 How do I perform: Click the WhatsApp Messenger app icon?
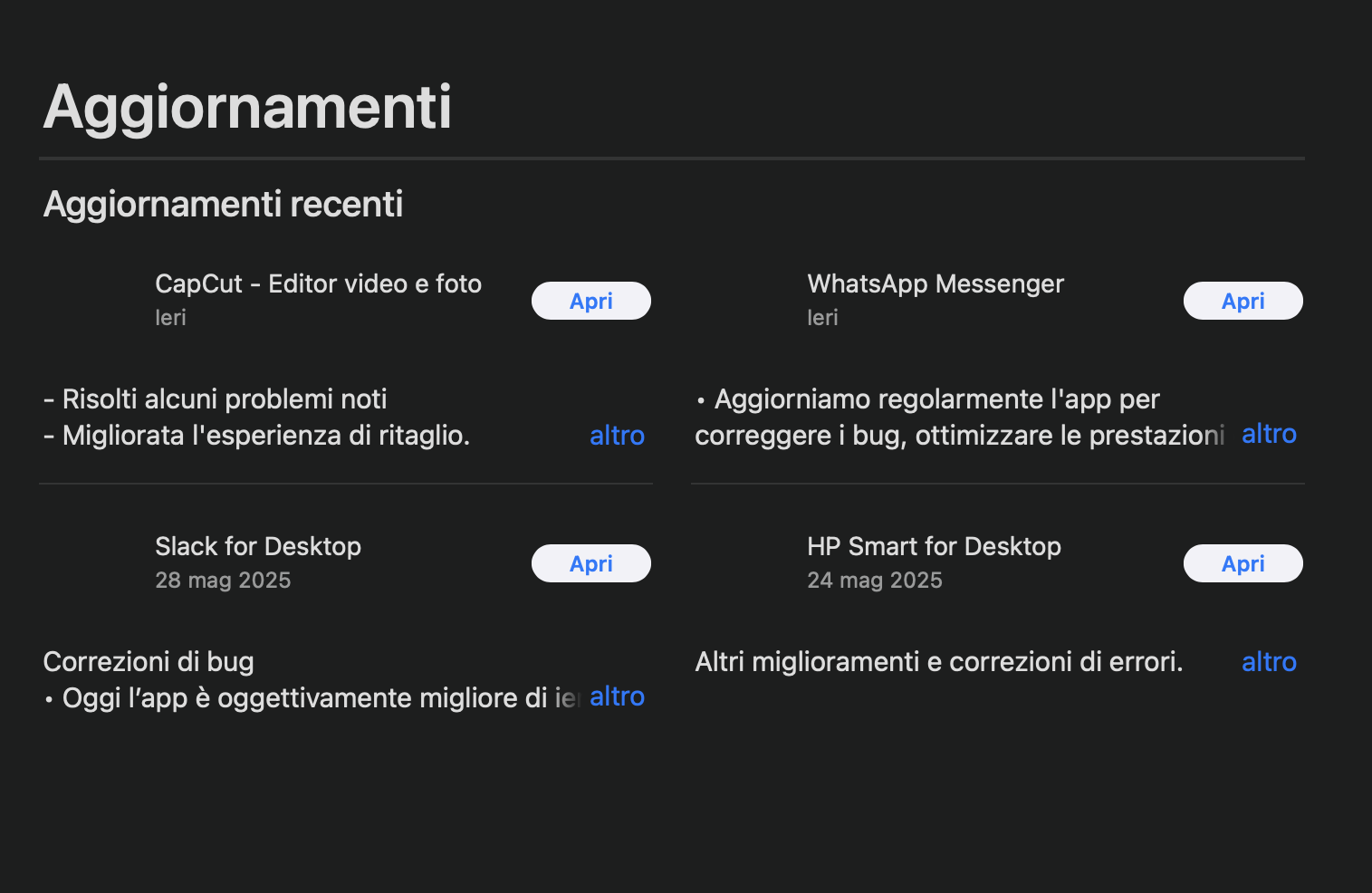(747, 300)
